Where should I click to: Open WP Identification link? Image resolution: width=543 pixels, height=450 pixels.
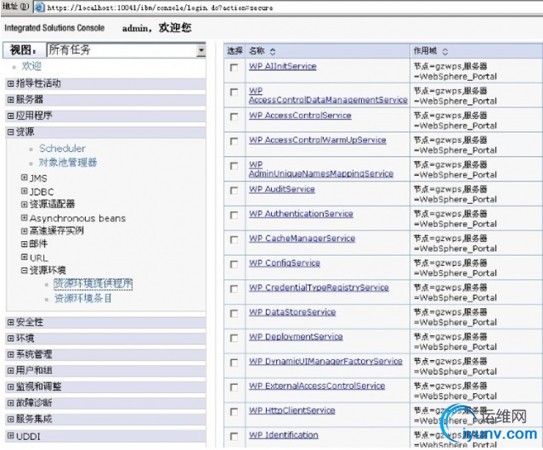[x=284, y=435]
